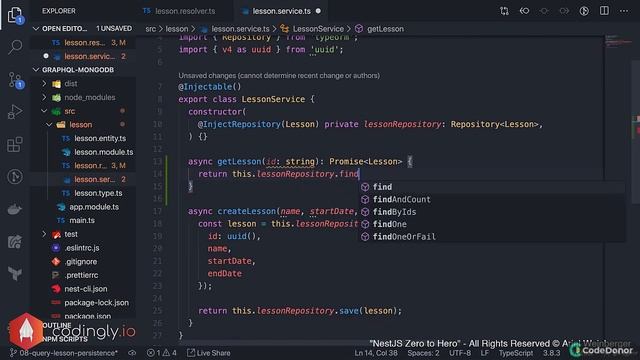
Task: Click the Split Editor icon
Action: [x=604, y=11]
